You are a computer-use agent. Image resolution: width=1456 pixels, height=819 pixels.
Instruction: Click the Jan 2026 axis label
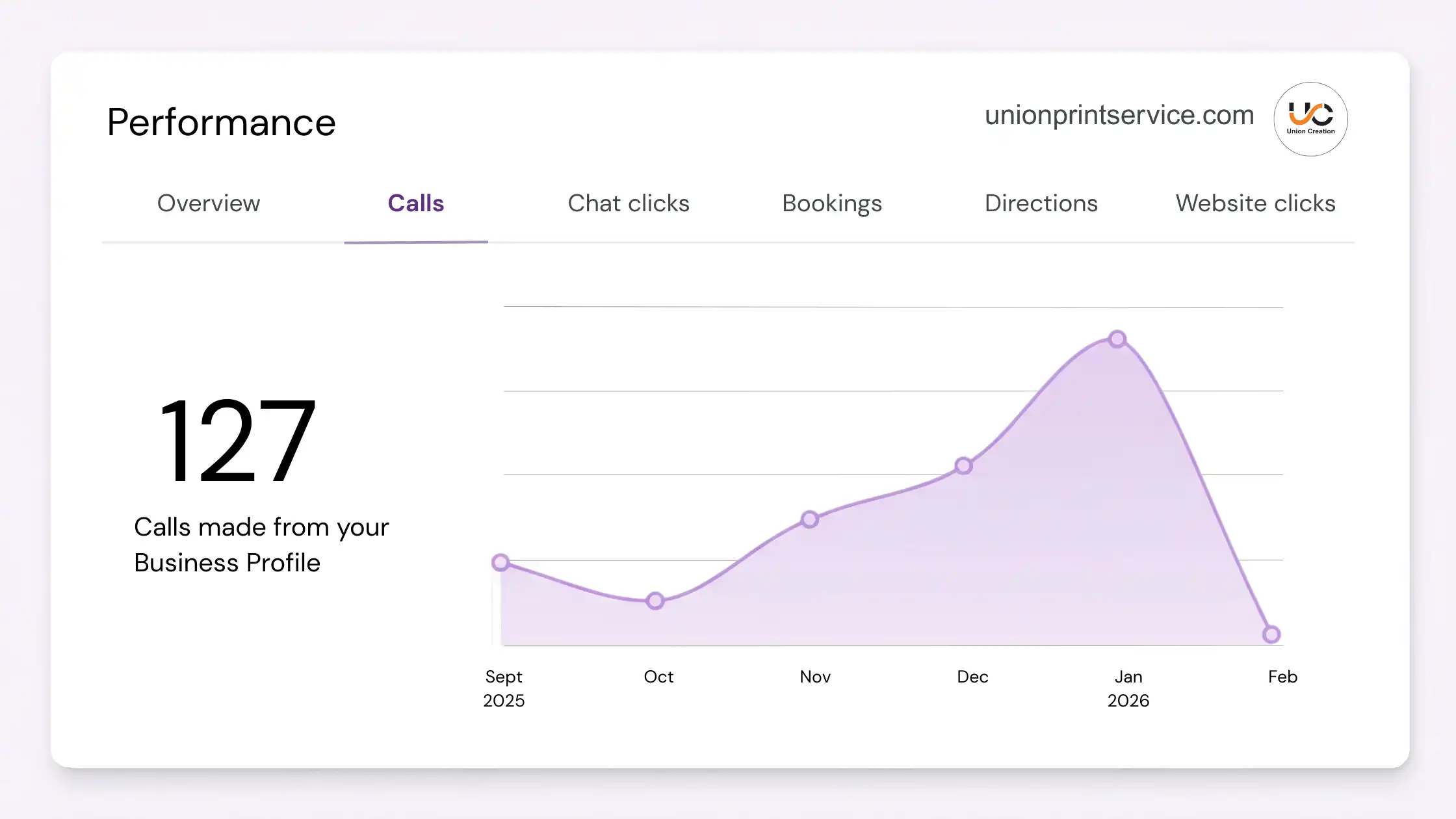1128,688
